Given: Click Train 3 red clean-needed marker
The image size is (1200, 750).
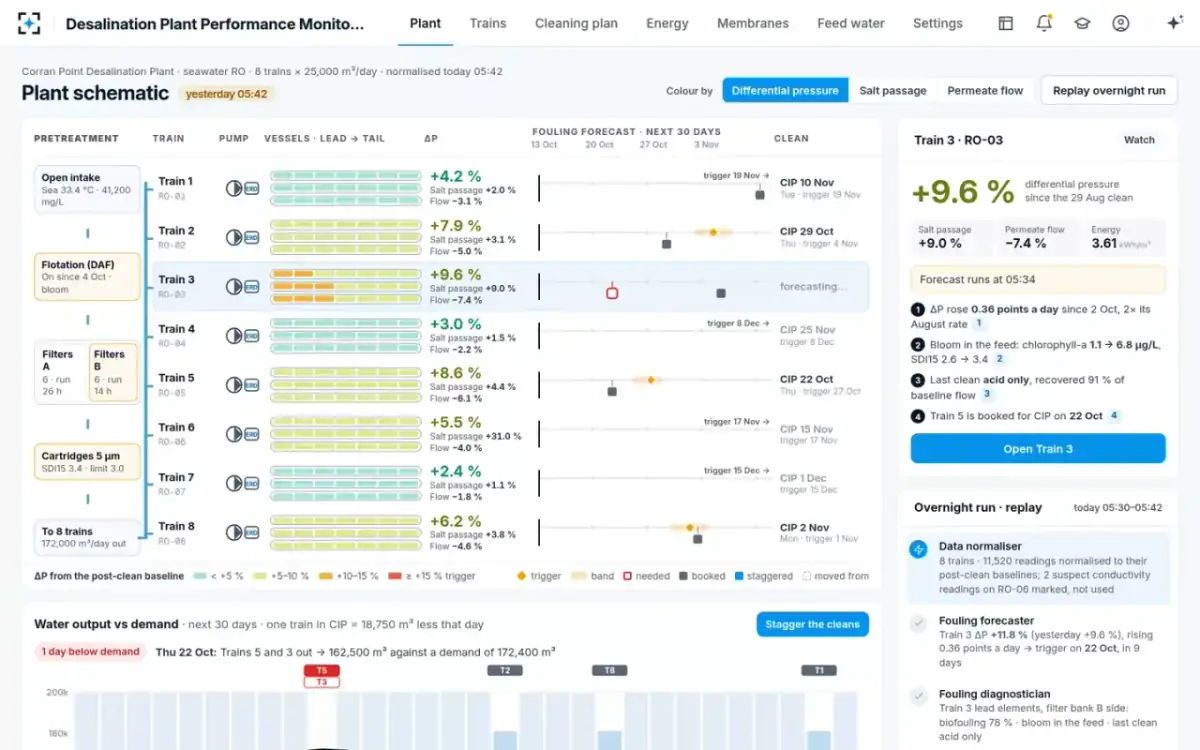Looking at the screenshot, I should [x=612, y=292].
